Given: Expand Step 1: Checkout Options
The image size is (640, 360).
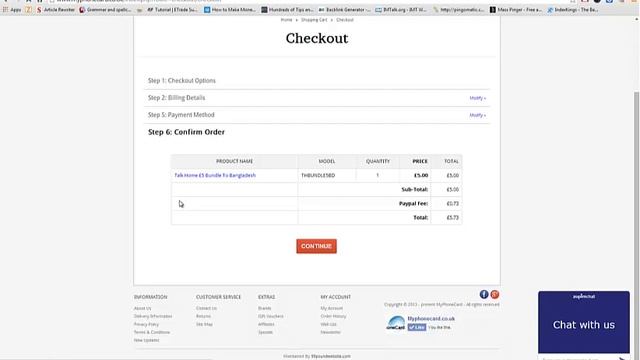Looking at the screenshot, I should coord(317,80).
